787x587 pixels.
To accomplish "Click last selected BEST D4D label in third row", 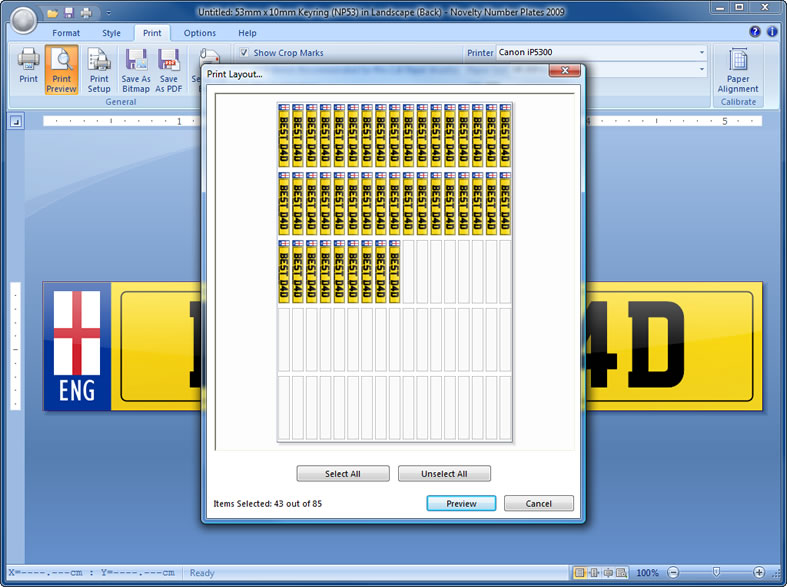I will coord(395,272).
